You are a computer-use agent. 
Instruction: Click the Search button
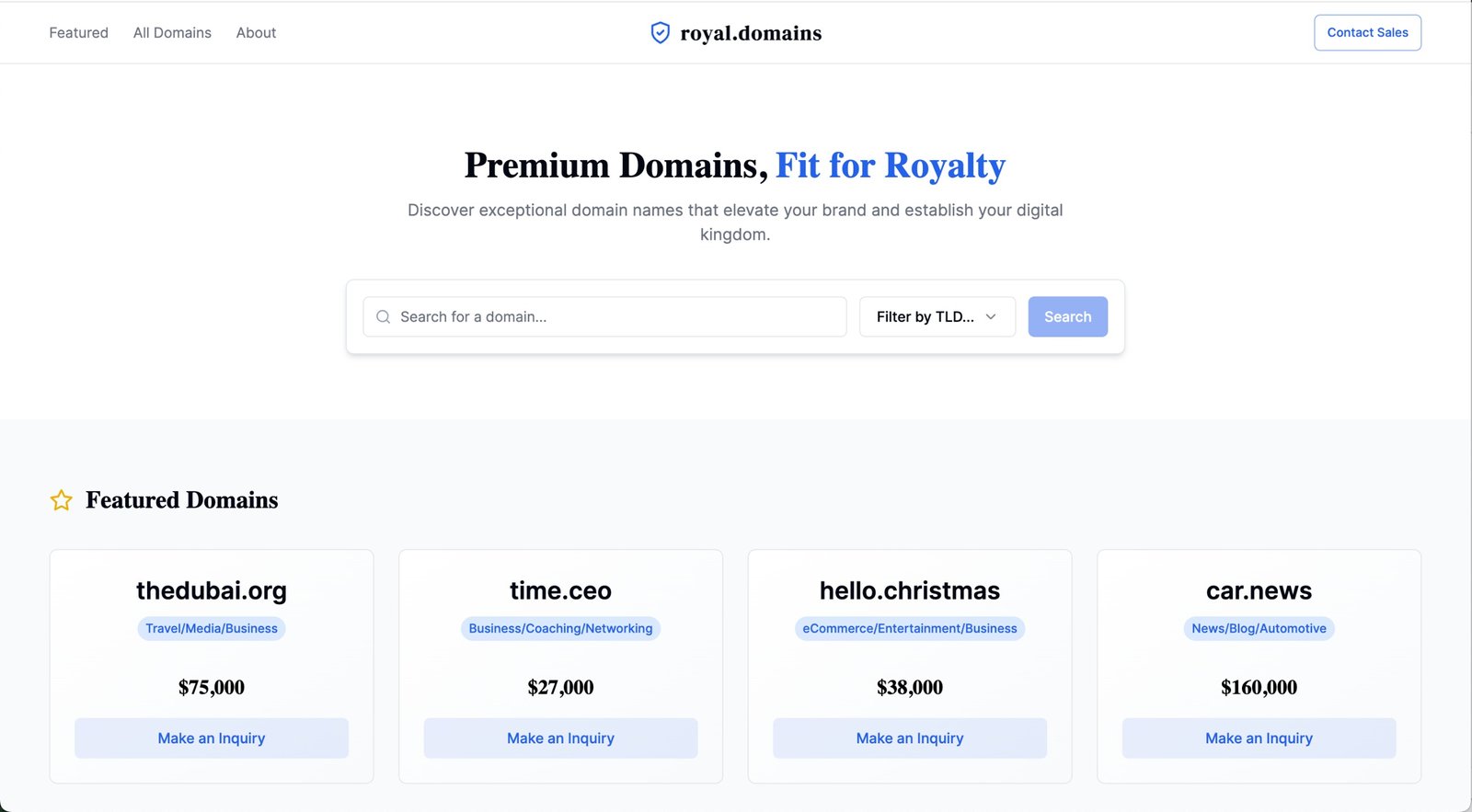click(x=1067, y=316)
